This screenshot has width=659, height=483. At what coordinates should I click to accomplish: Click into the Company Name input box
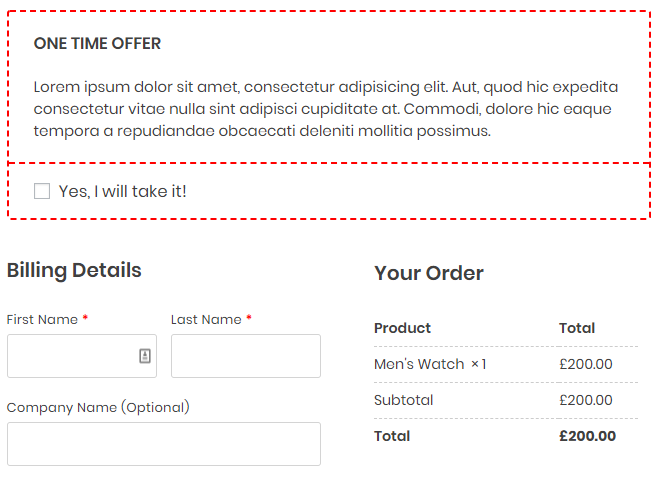click(163, 444)
